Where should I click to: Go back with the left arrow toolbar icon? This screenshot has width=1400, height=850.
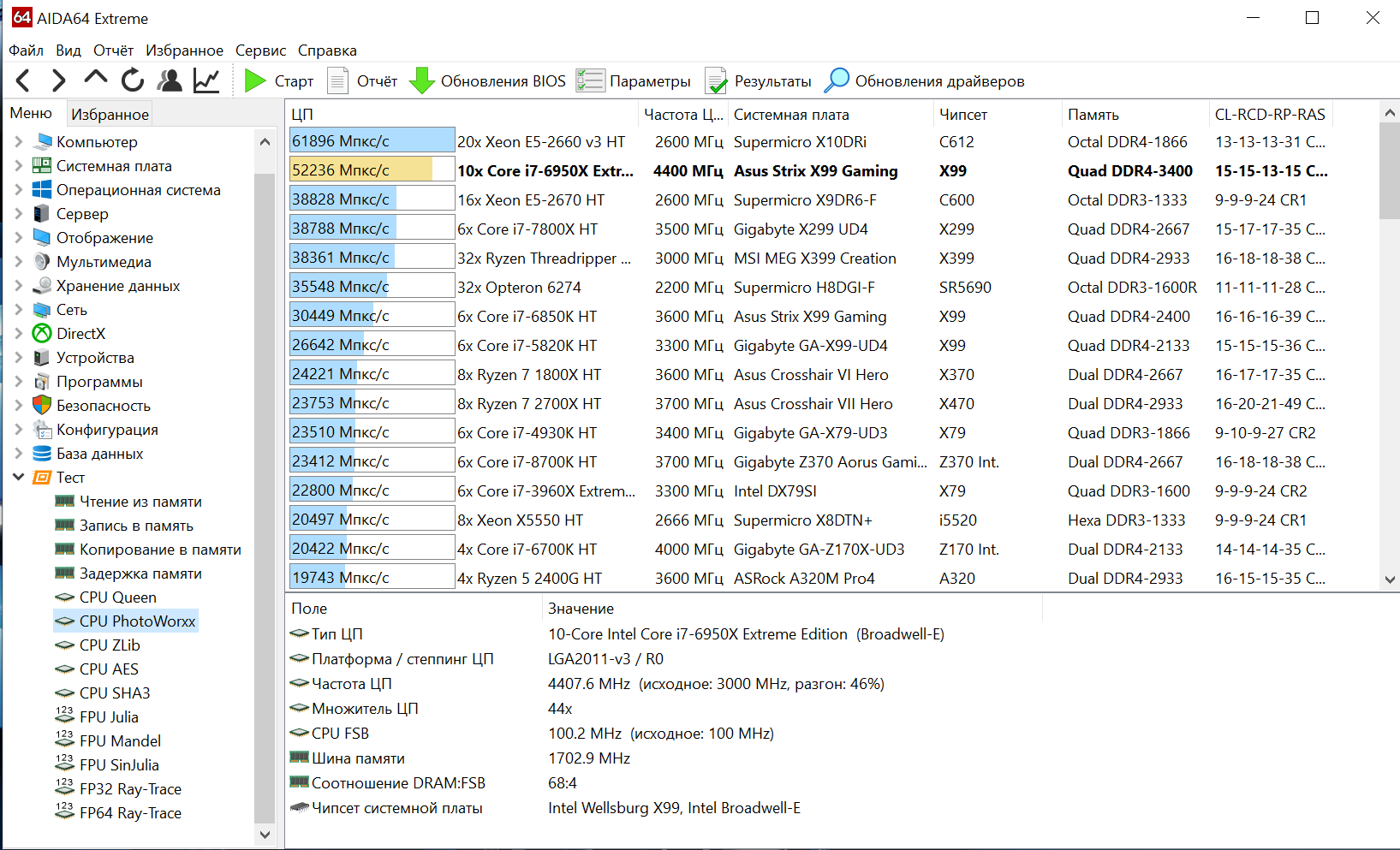[x=24, y=81]
